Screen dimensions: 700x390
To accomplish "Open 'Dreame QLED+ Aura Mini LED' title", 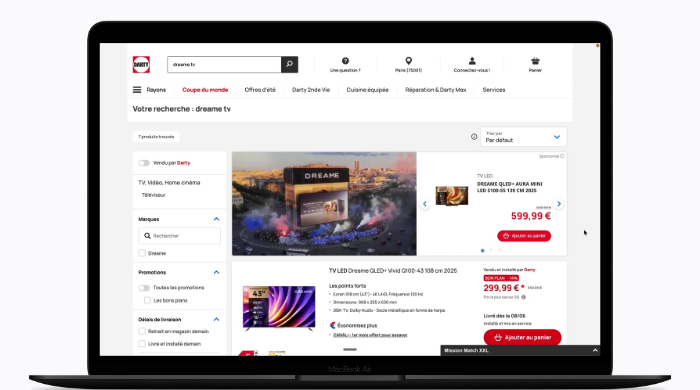I will pos(509,187).
